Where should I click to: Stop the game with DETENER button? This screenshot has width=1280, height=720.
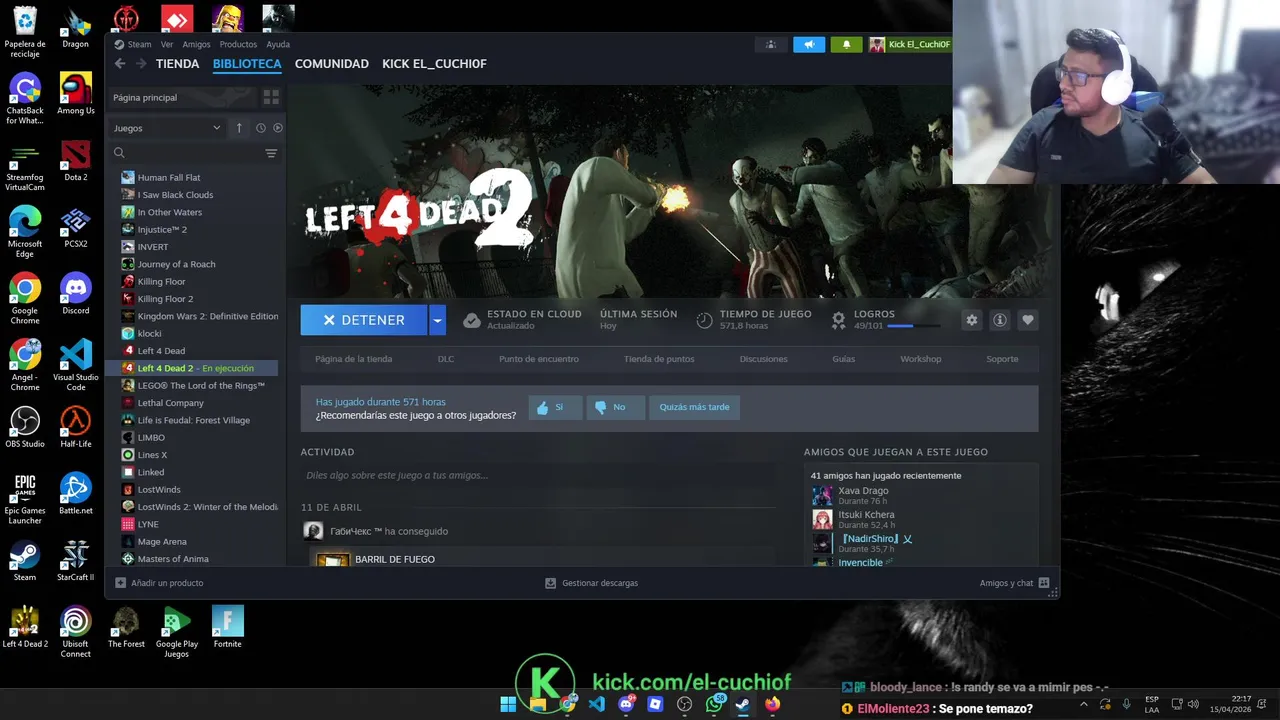point(364,320)
